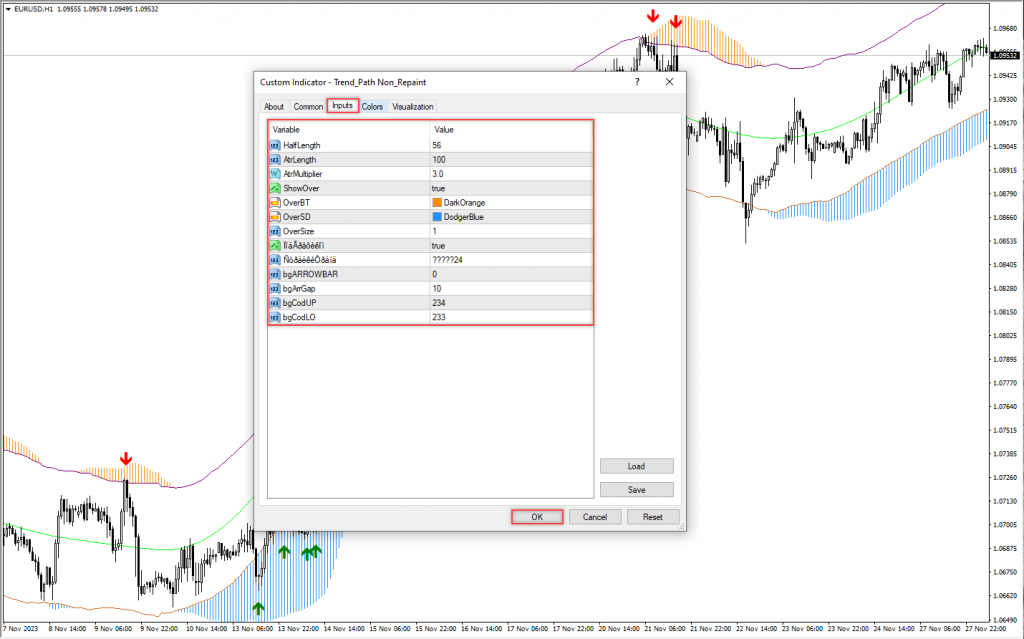Select the HalfLength variable name
1024x639 pixels.
tap(302, 145)
